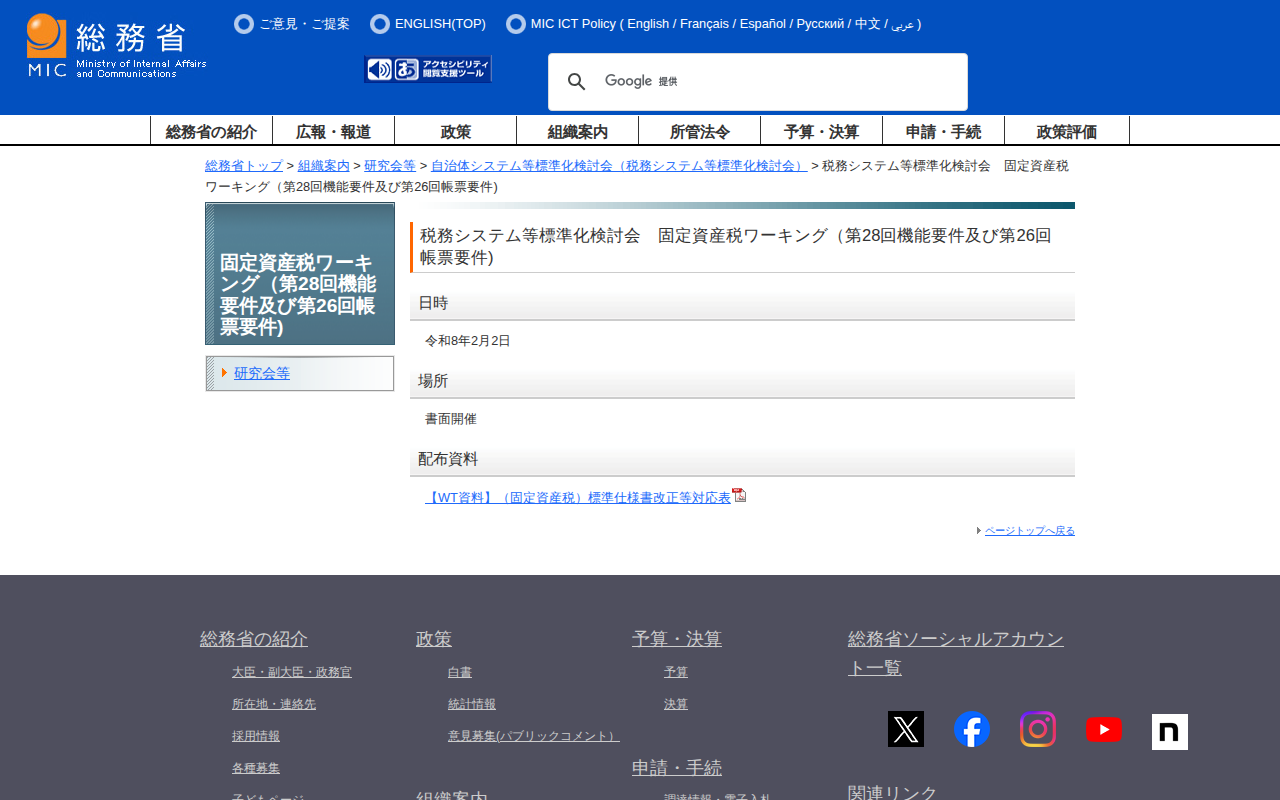This screenshot has width=1280, height=800.
Task: Select the ENGLISH(TOP) link
Action: coord(440,24)
